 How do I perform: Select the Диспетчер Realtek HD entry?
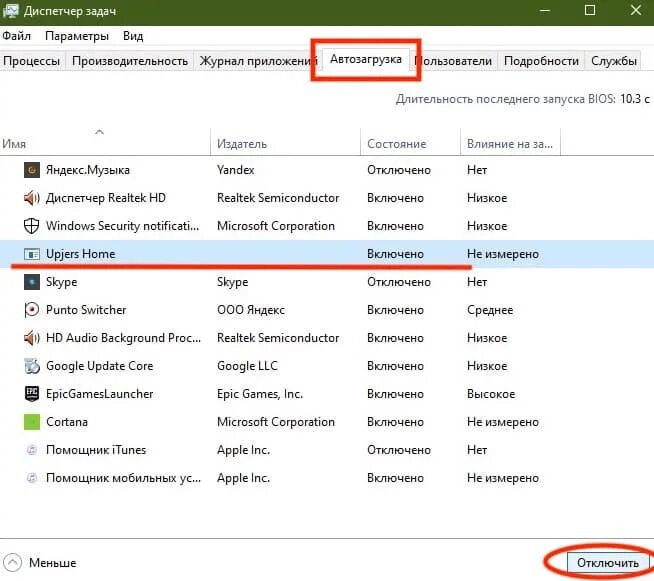pos(106,198)
